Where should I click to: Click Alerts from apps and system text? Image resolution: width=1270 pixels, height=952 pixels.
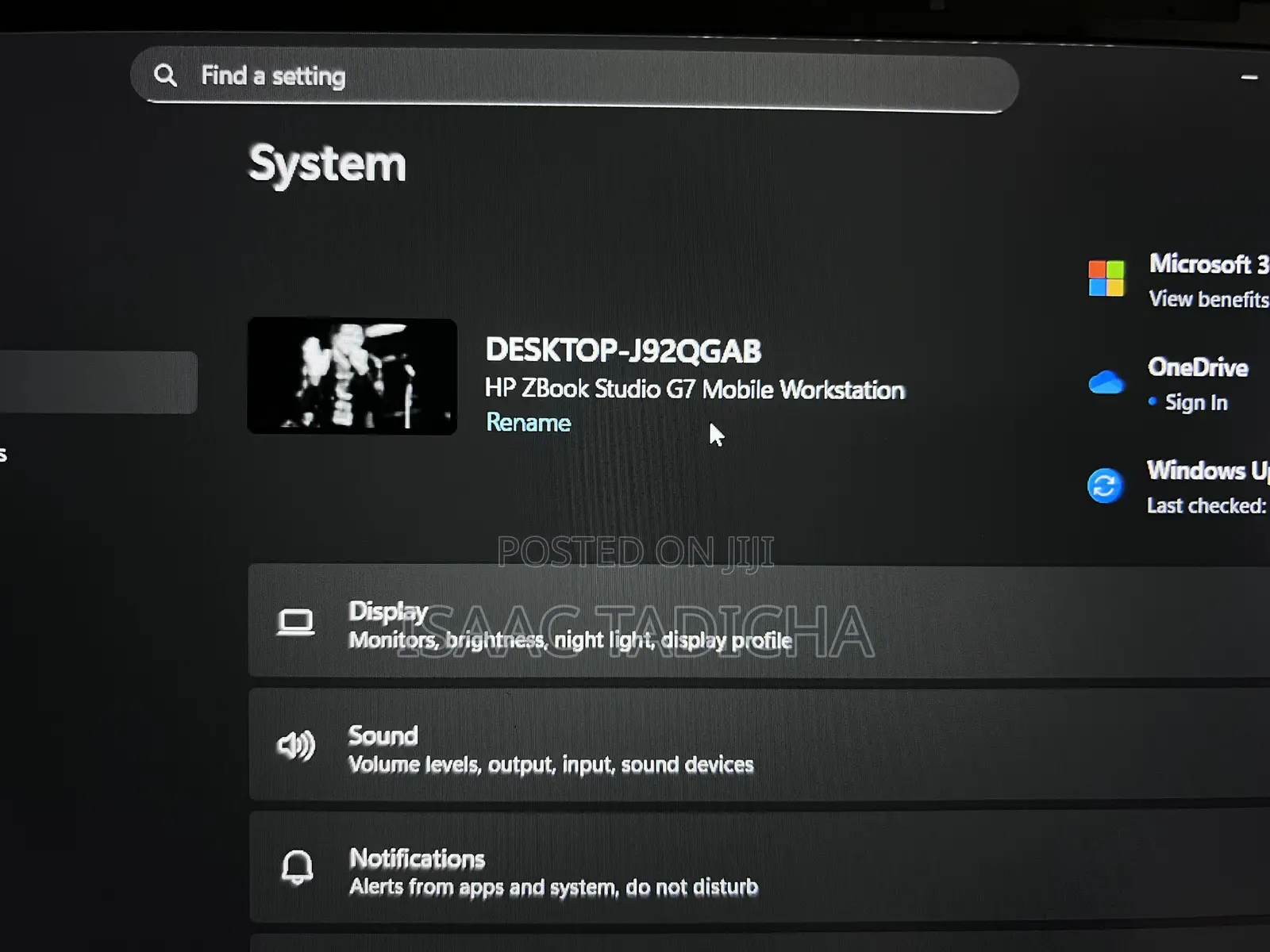tap(553, 887)
